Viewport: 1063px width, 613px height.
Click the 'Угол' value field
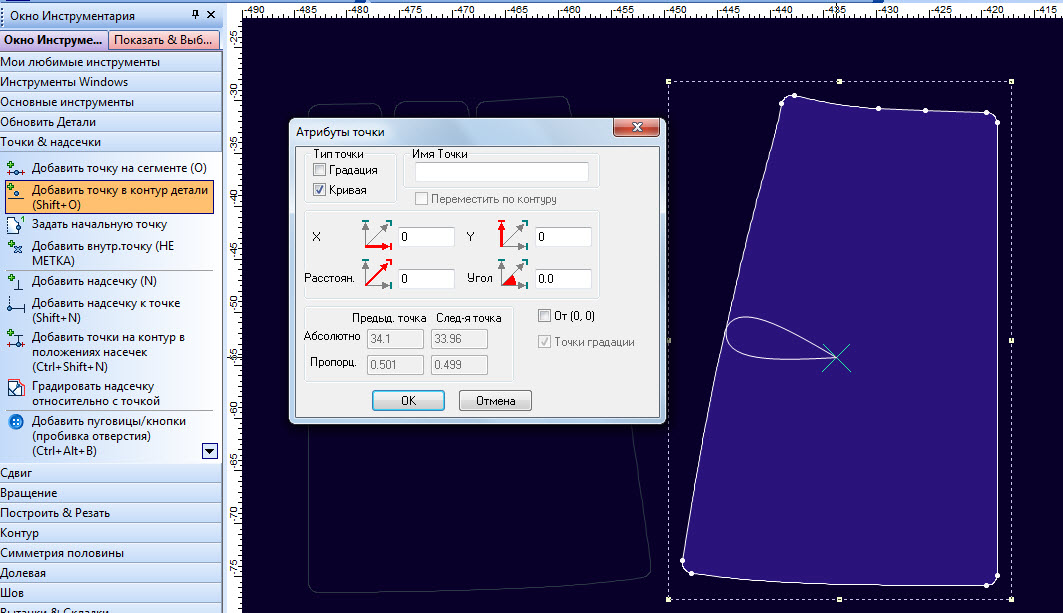click(563, 279)
